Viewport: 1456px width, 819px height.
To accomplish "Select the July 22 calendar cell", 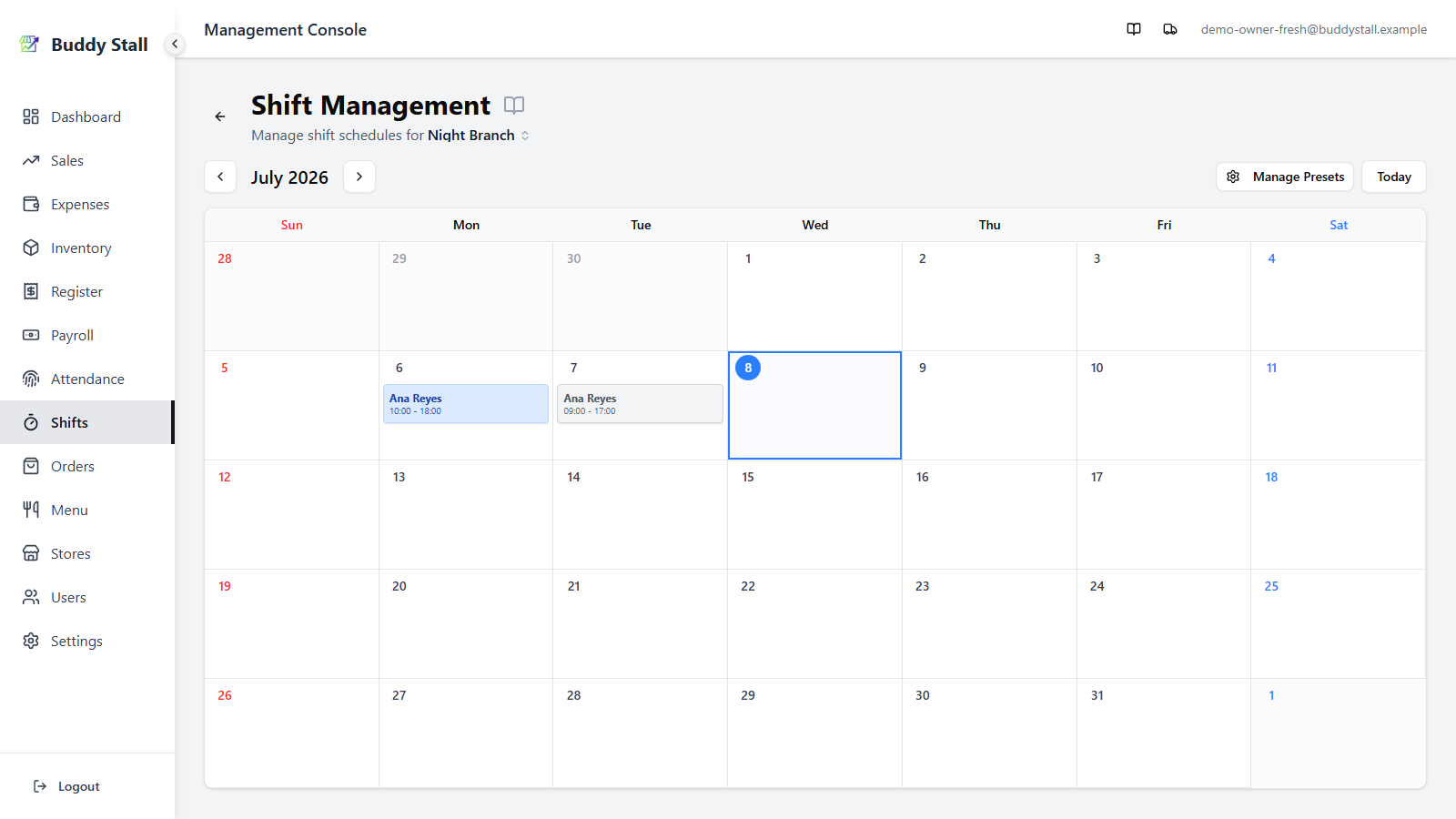I will [814, 624].
